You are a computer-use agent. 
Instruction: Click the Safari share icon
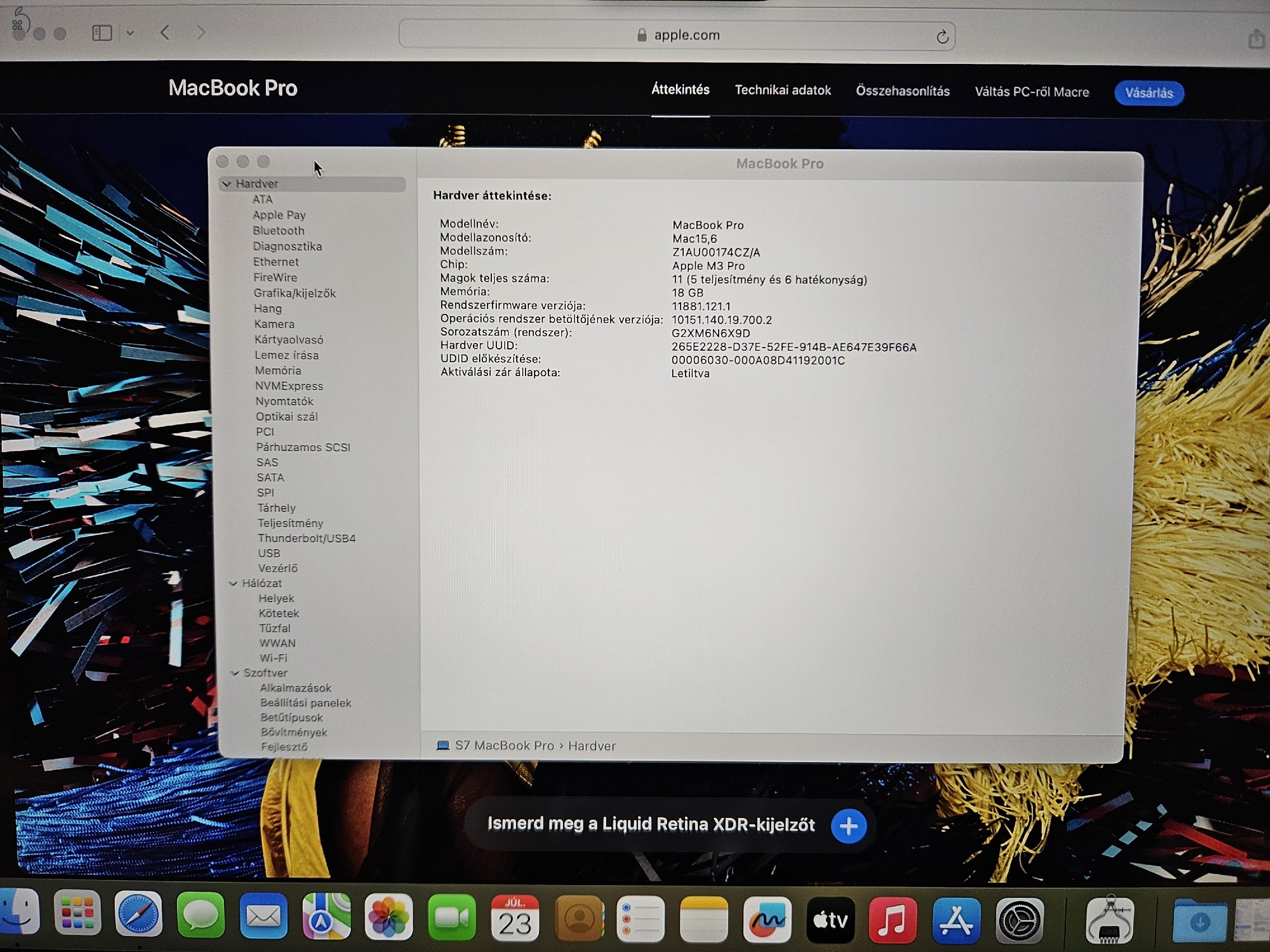pos(1257,39)
